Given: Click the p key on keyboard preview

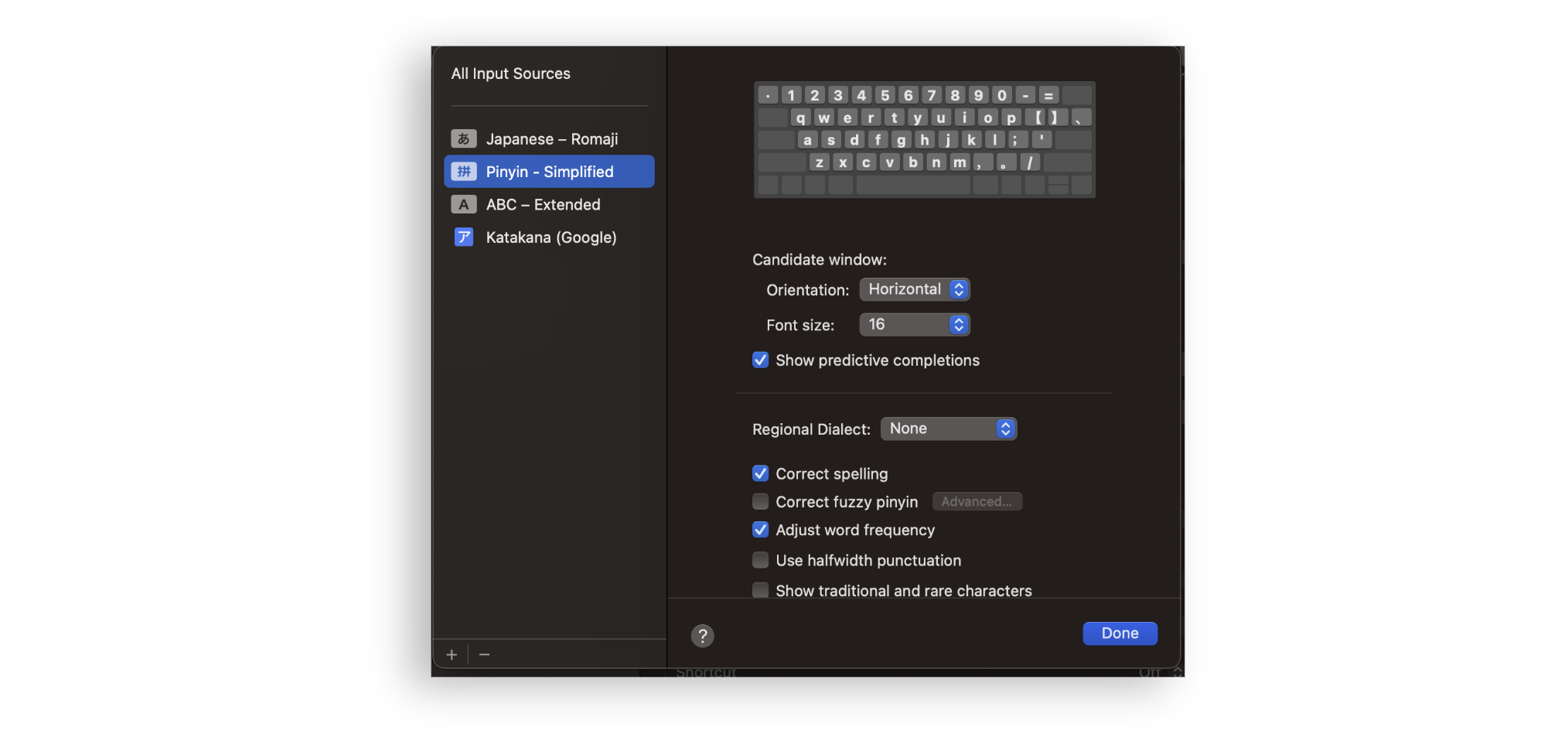Looking at the screenshot, I should click(1011, 118).
